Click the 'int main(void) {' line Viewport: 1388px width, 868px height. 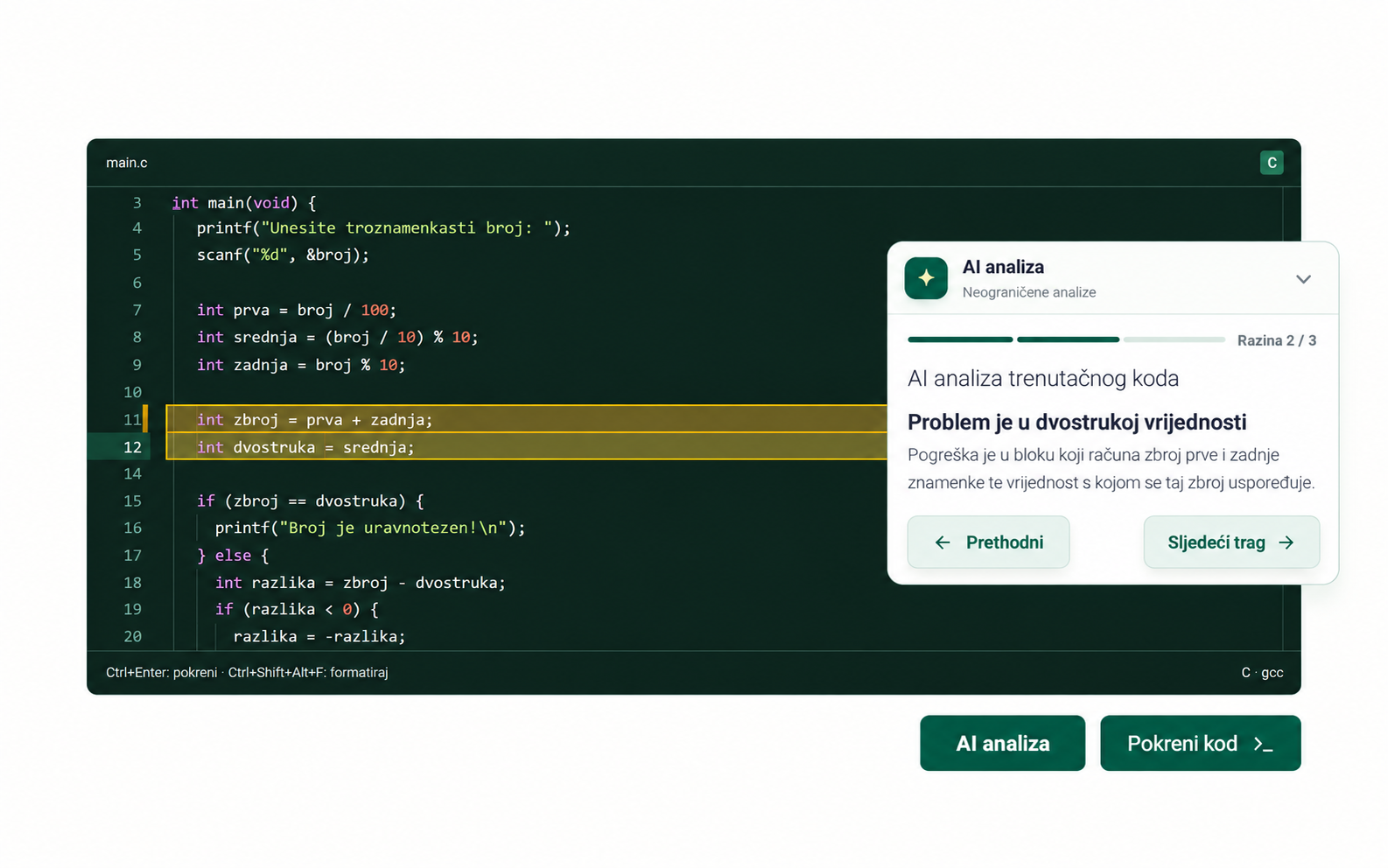coord(244,203)
